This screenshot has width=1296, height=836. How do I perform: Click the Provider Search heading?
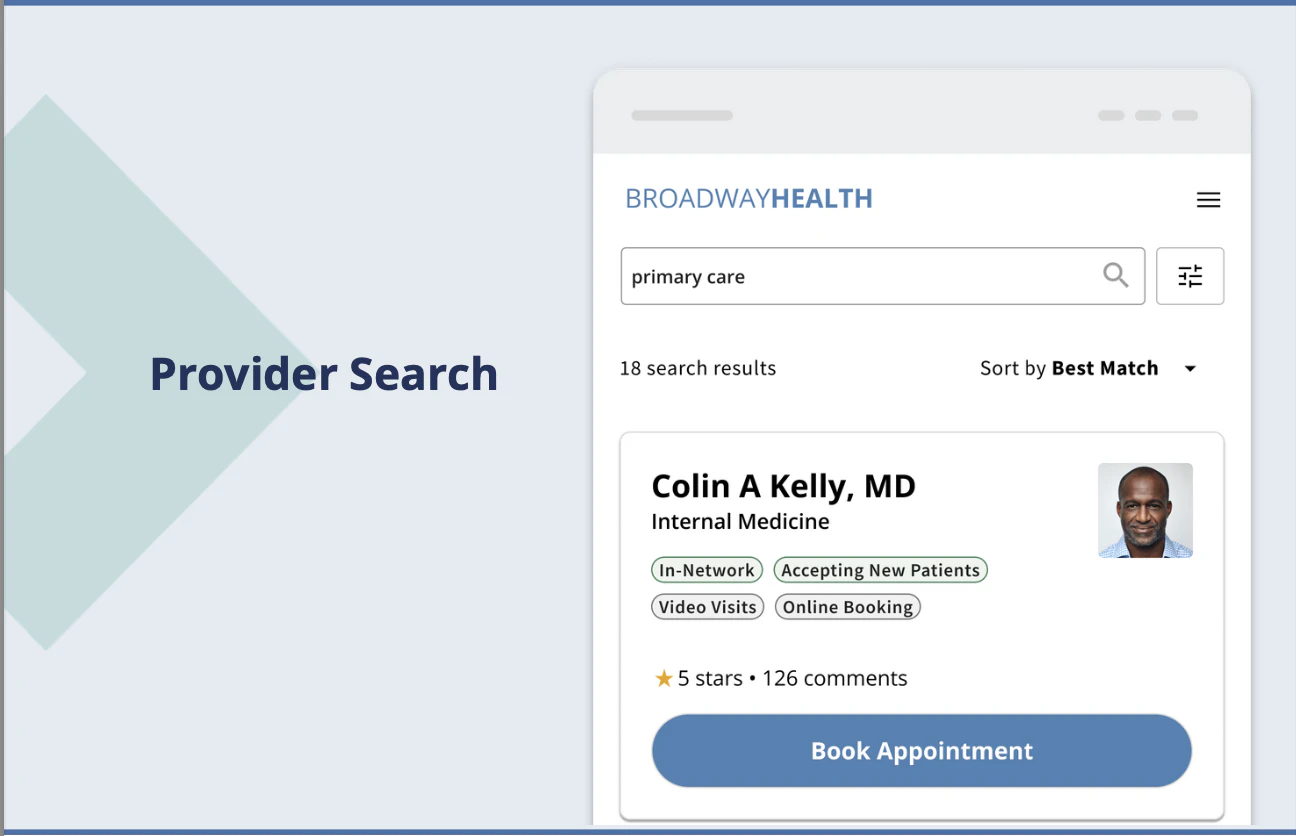click(x=323, y=374)
